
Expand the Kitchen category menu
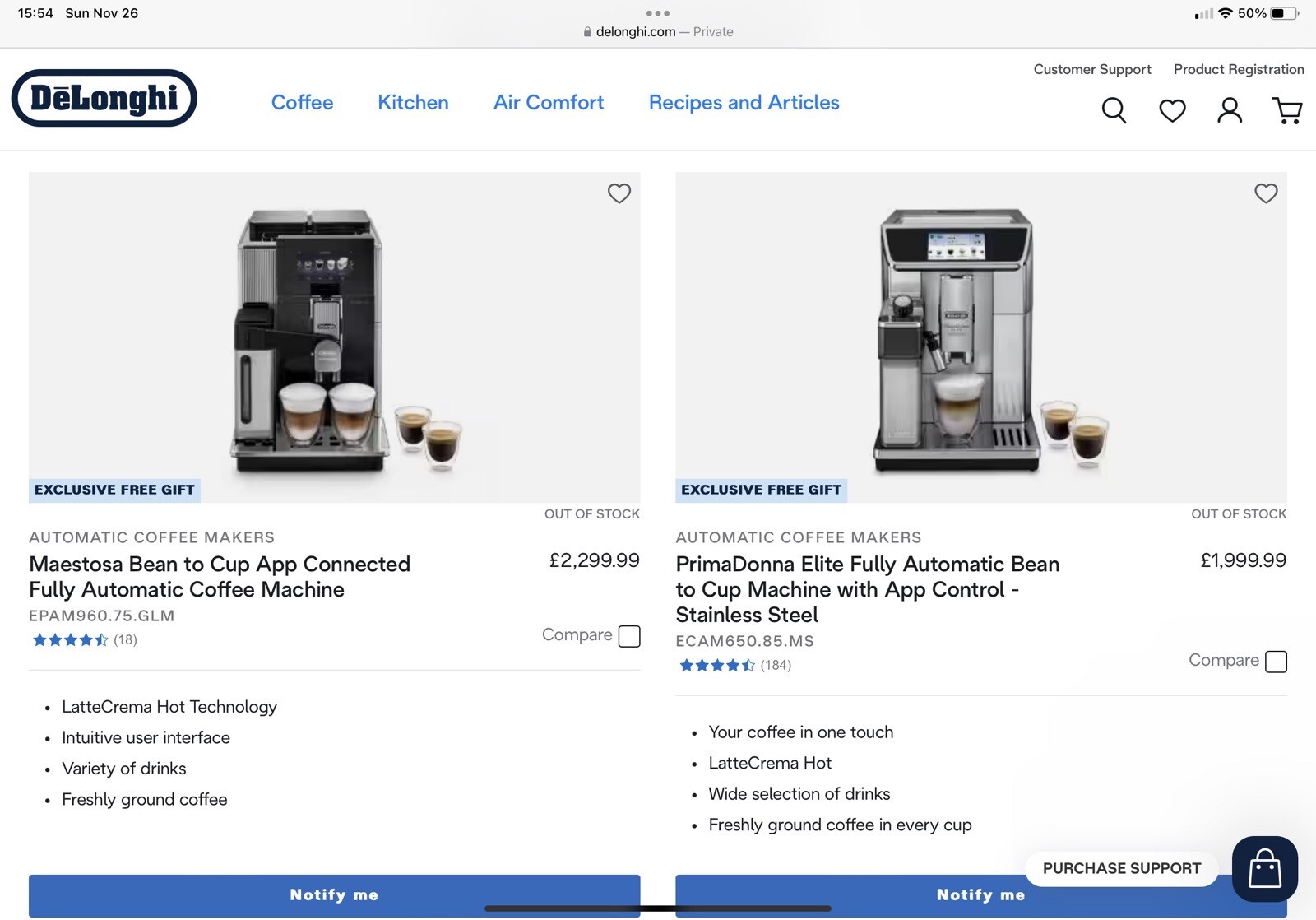[413, 102]
